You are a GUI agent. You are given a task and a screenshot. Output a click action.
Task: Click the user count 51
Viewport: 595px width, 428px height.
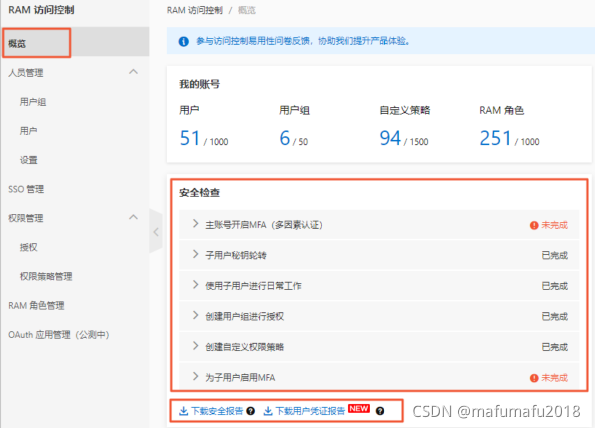(x=190, y=138)
